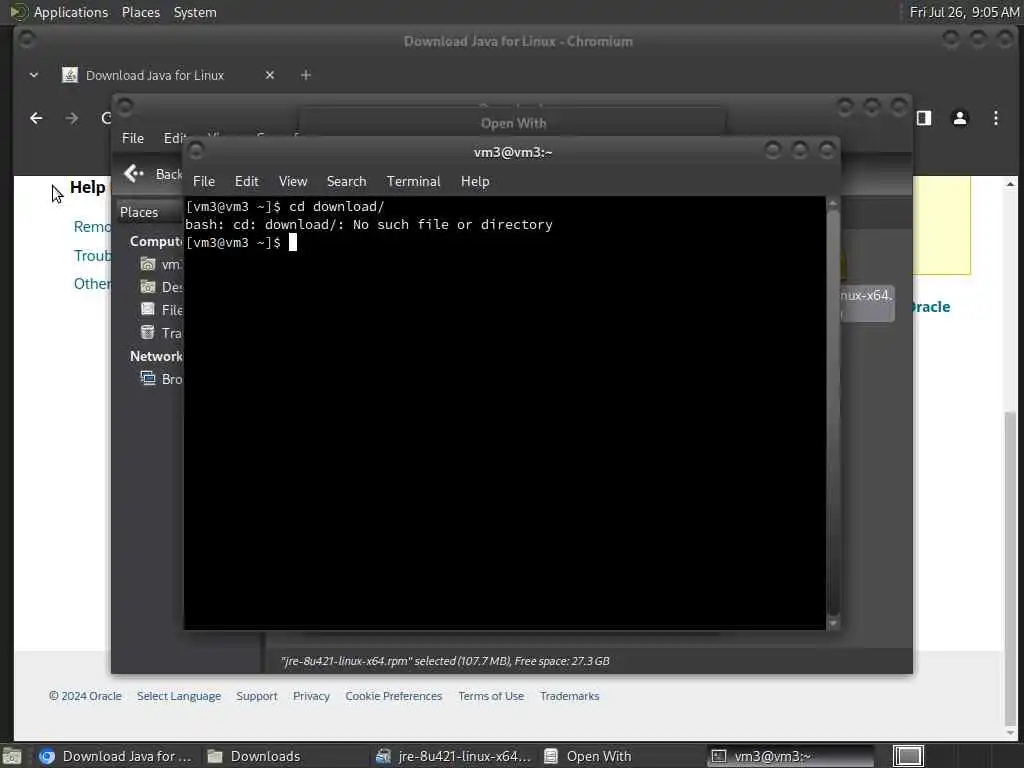Click the Chromium forward arrow
This screenshot has width=1024, height=768.
tap(72, 118)
